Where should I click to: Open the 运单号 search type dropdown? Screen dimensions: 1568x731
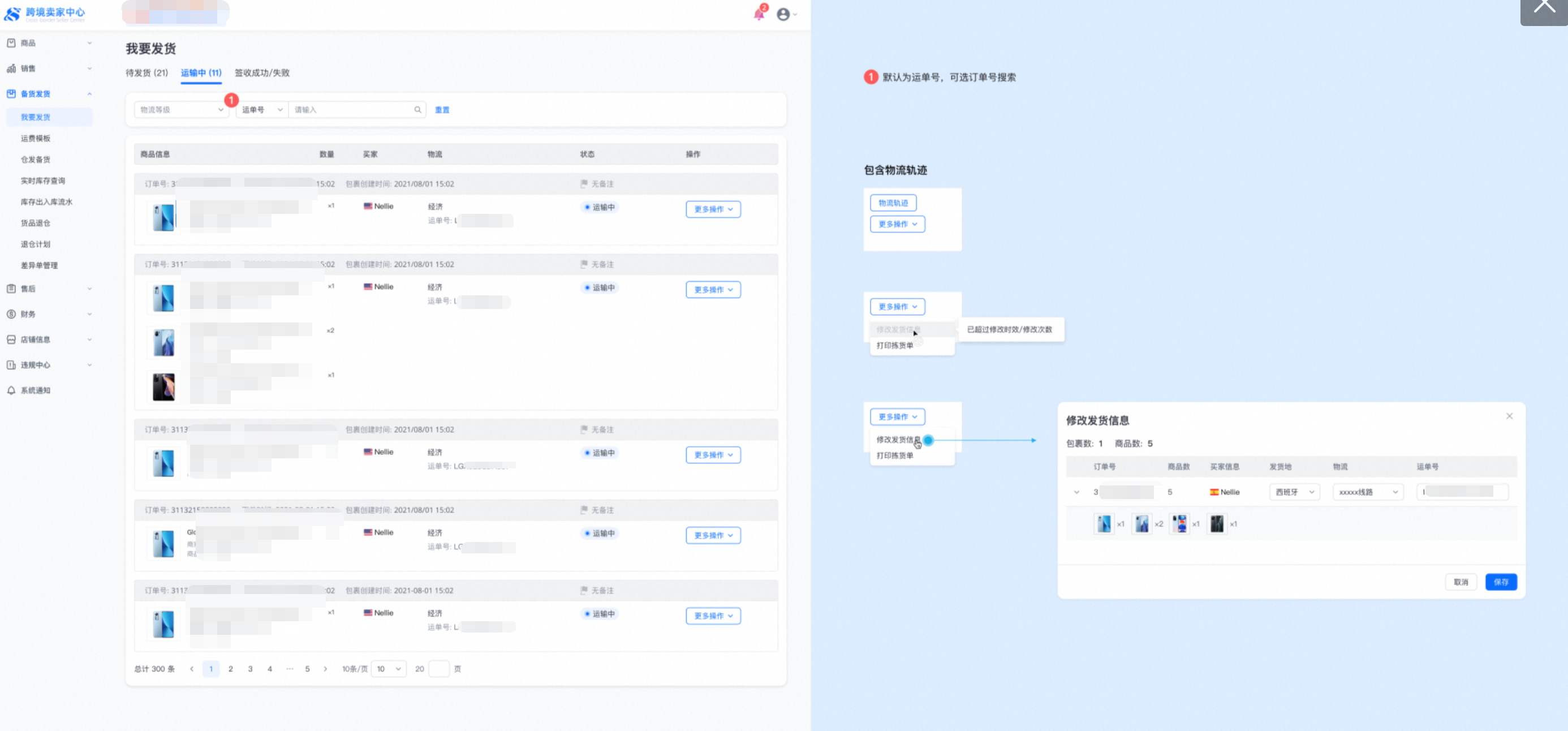click(262, 110)
